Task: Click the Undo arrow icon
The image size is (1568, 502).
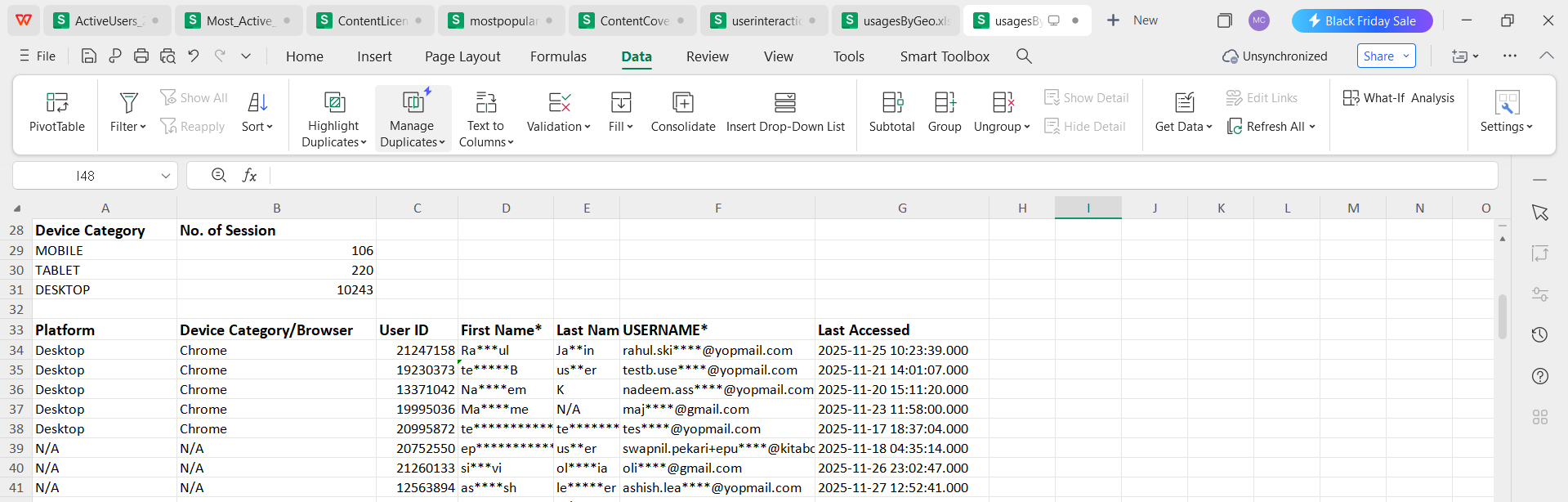Action: coord(194,56)
